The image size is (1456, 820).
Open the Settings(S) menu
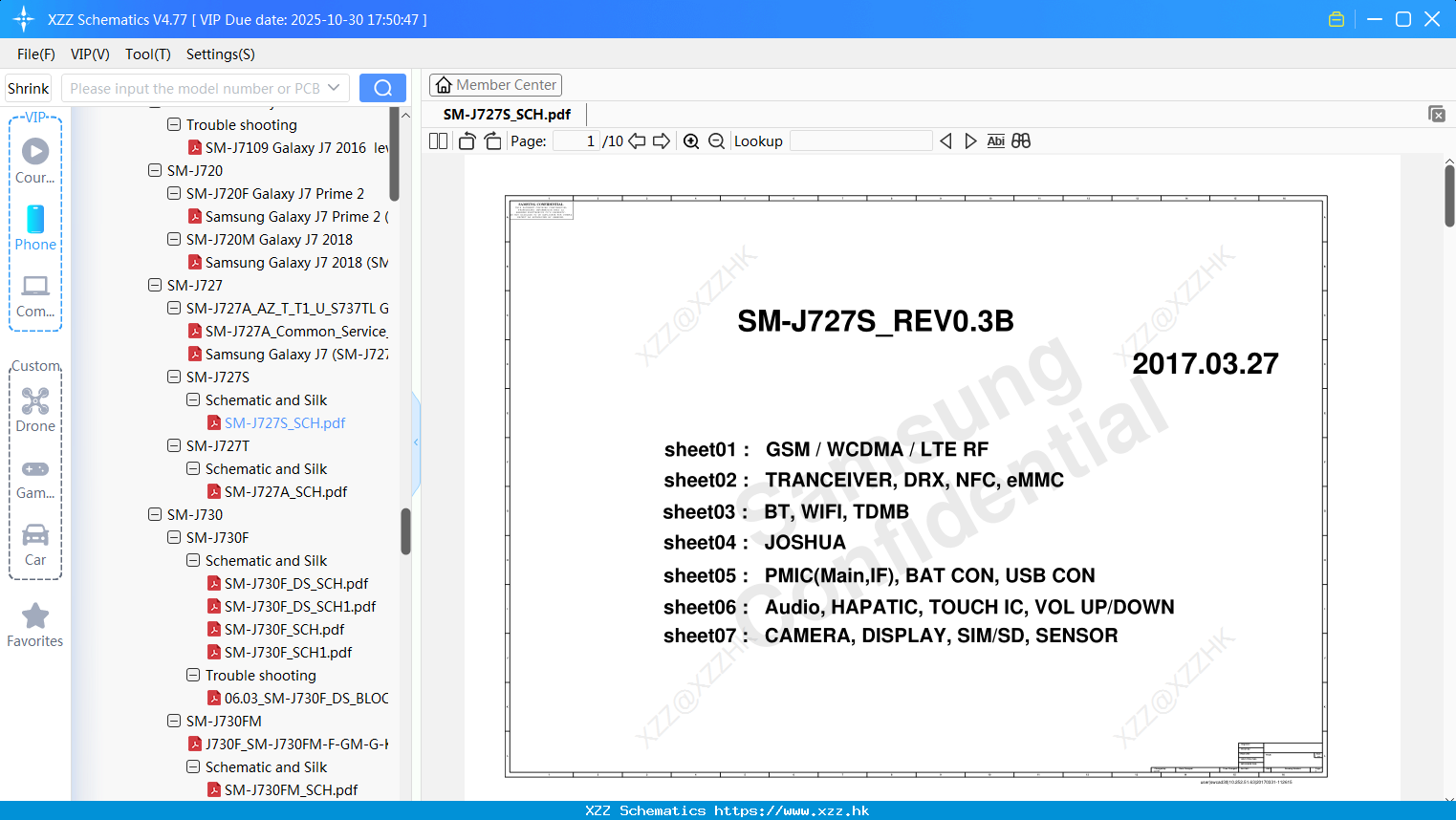click(x=221, y=54)
